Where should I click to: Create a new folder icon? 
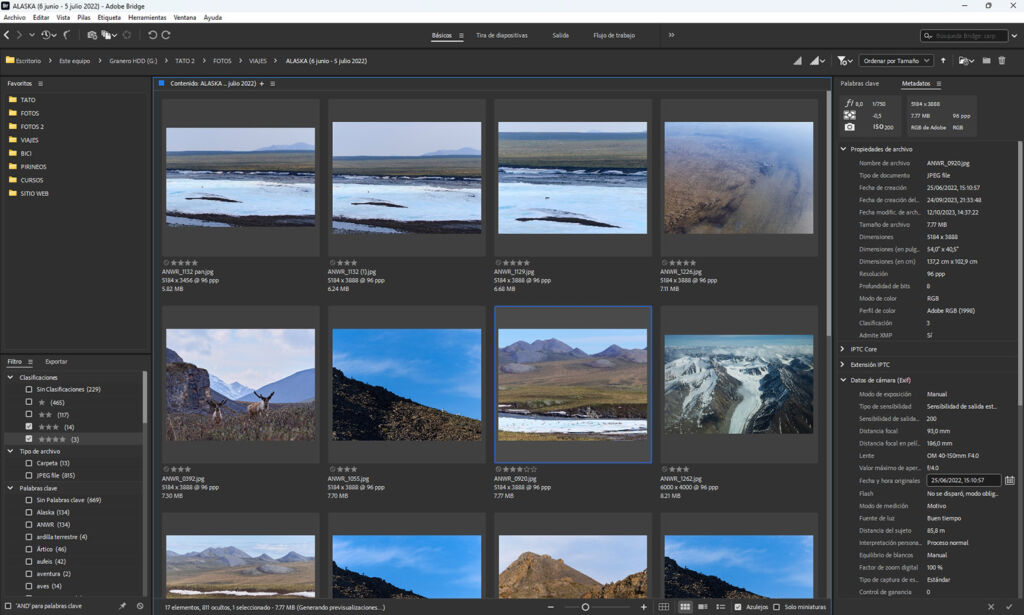(x=987, y=61)
